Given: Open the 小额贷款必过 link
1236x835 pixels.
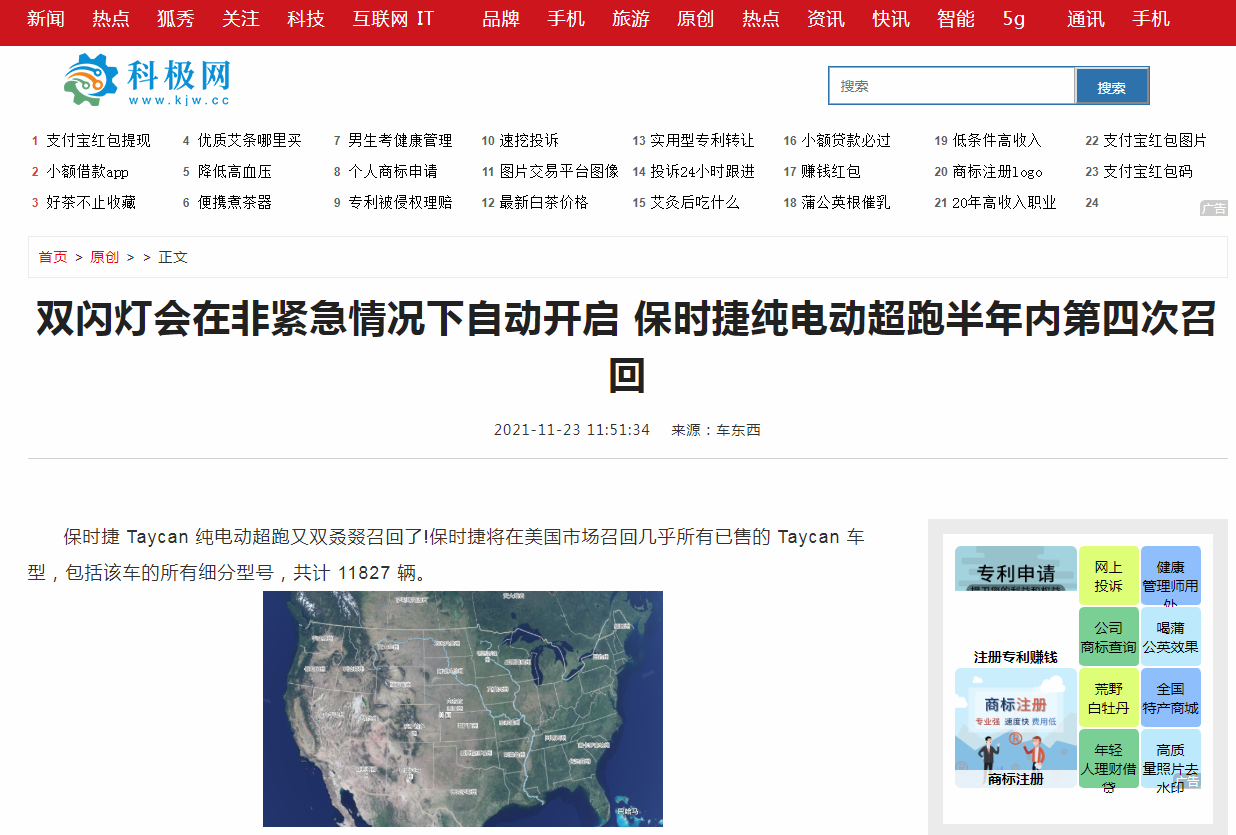Looking at the screenshot, I should (x=846, y=141).
